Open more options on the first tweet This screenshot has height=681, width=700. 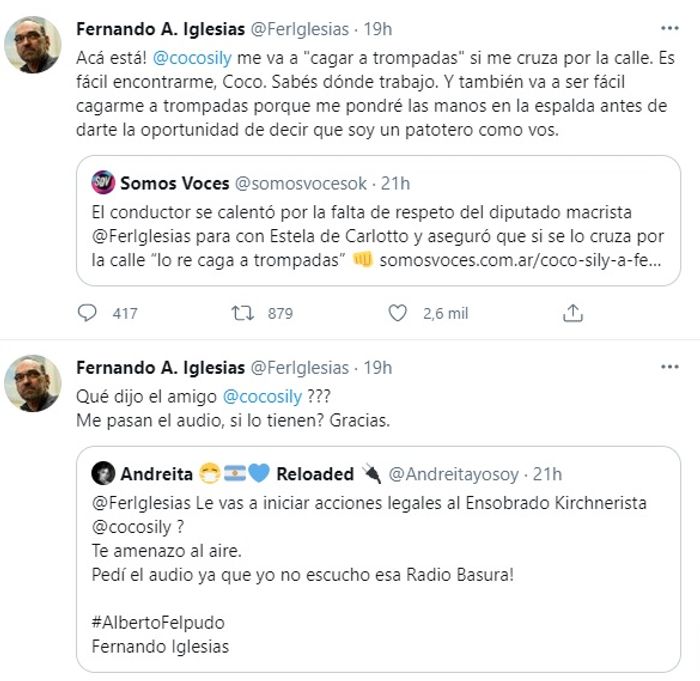(x=669, y=27)
